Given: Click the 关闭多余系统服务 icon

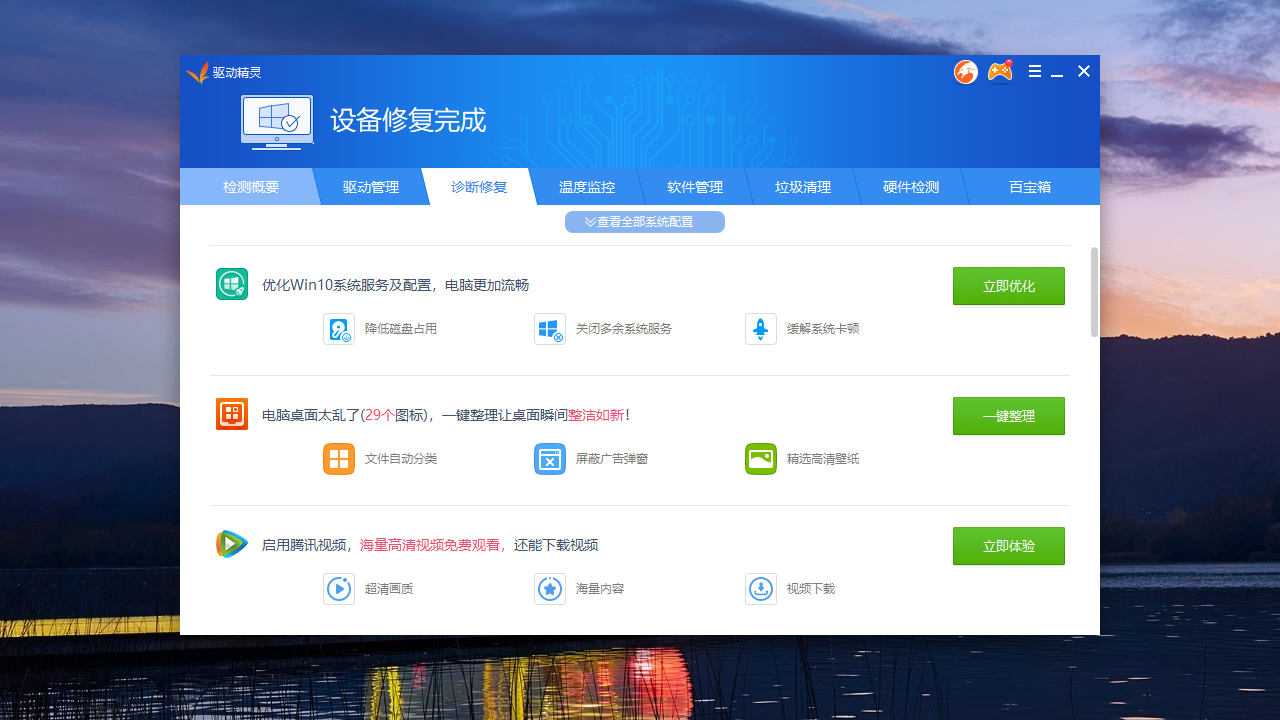Looking at the screenshot, I should click(x=550, y=328).
